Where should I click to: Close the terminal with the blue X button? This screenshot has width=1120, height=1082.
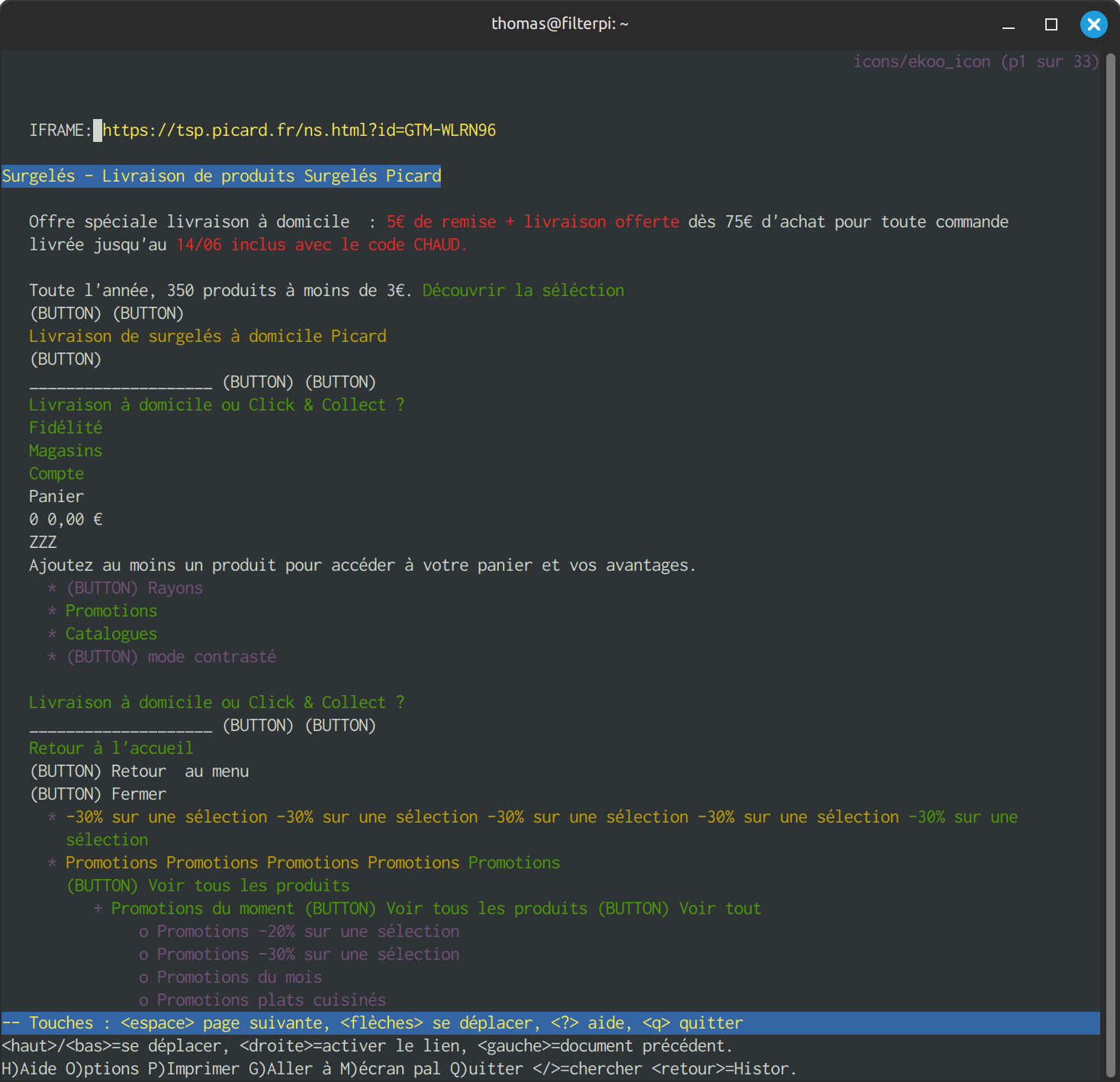click(x=1094, y=24)
